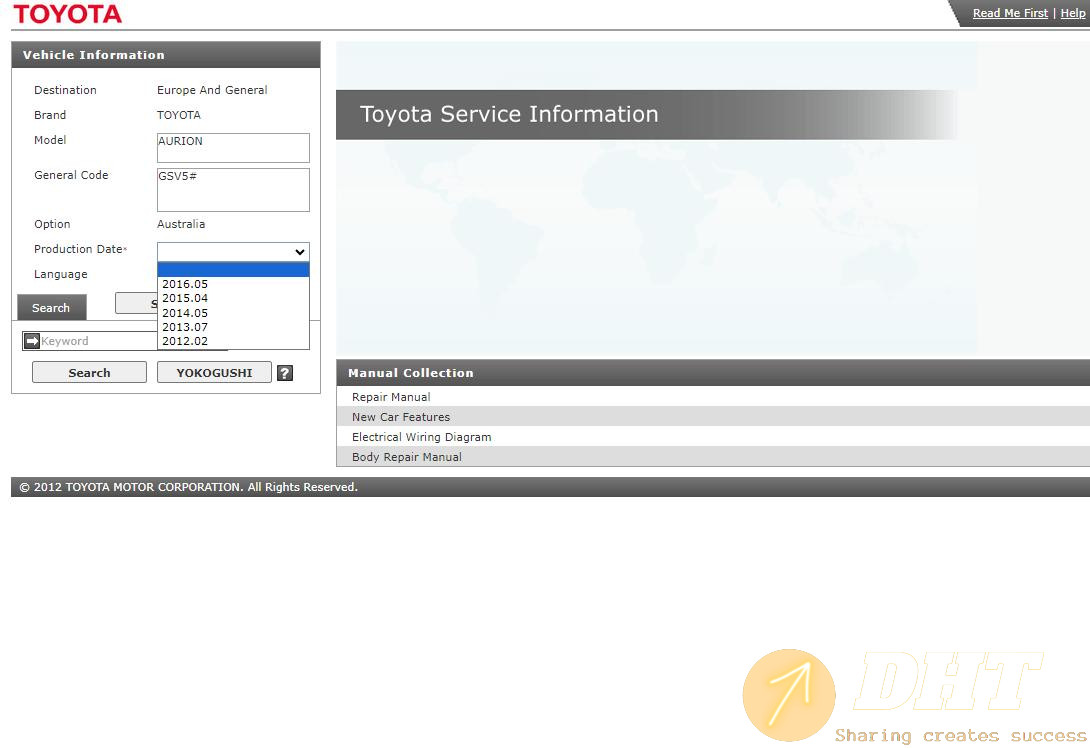Click the General Code label
The image size is (1090, 748).
71,175
